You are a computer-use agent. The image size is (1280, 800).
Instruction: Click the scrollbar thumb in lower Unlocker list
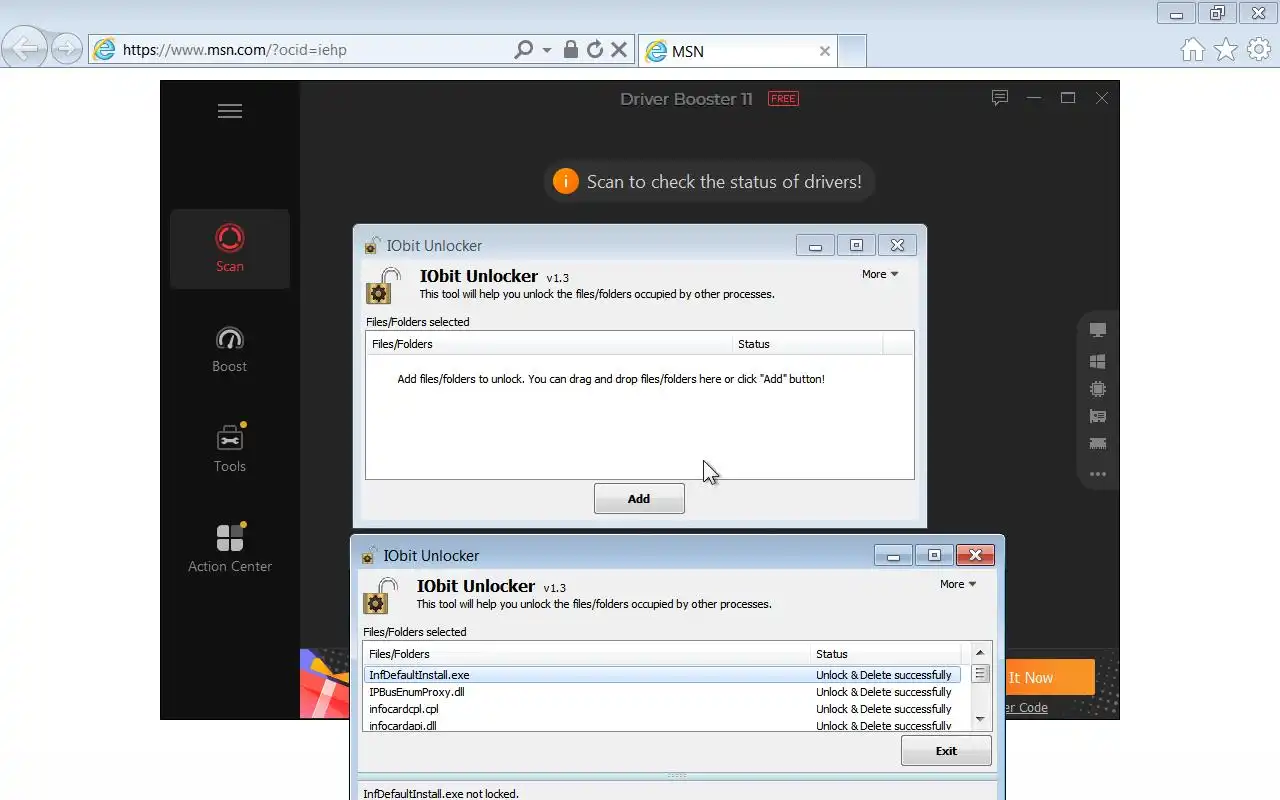coord(980,674)
